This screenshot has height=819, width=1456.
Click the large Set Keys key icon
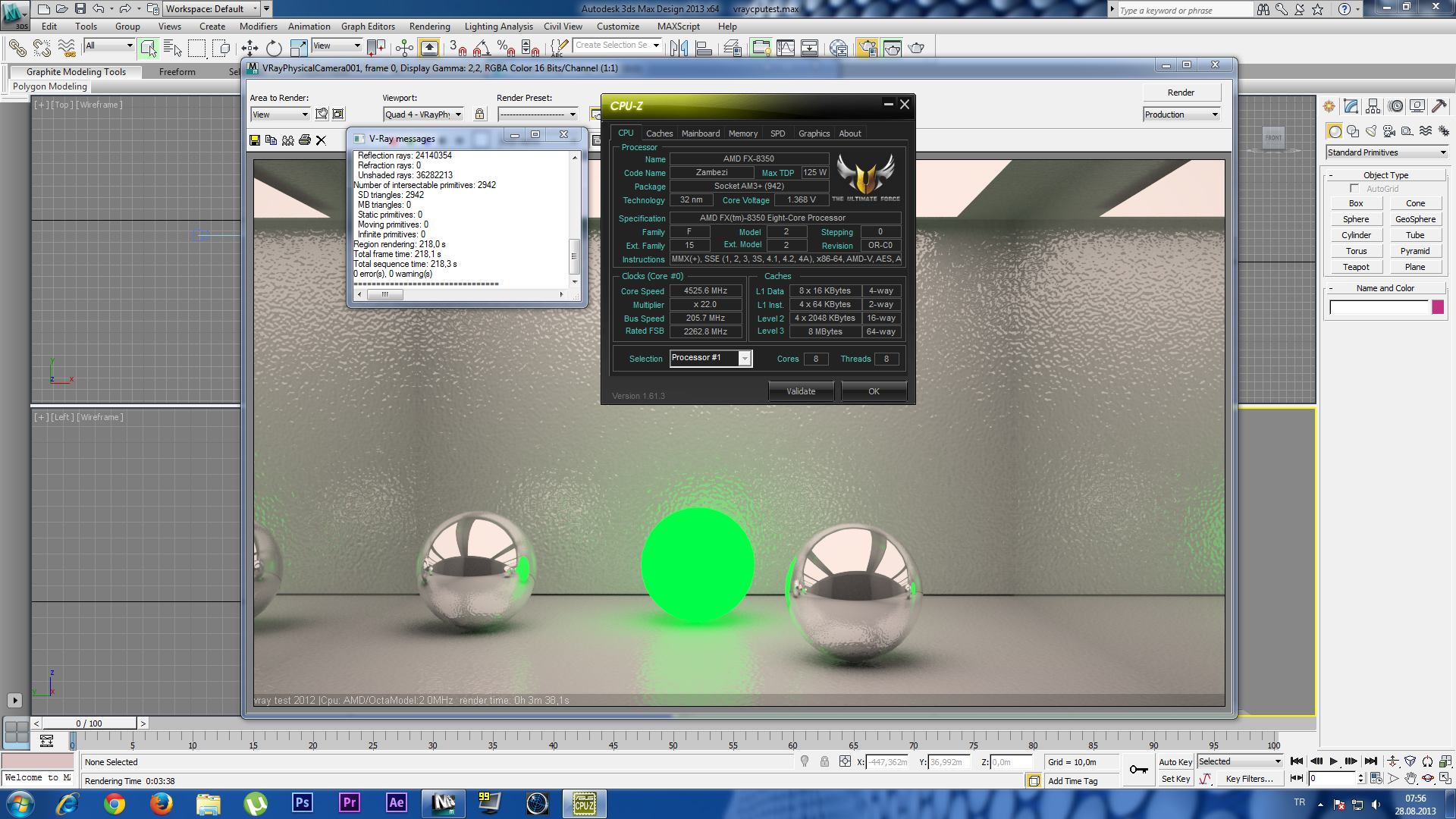click(x=1138, y=770)
